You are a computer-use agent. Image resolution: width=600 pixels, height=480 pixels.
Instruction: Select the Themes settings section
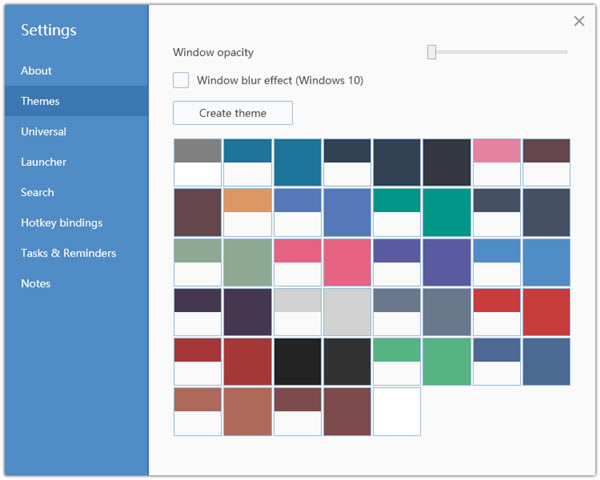[x=40, y=101]
